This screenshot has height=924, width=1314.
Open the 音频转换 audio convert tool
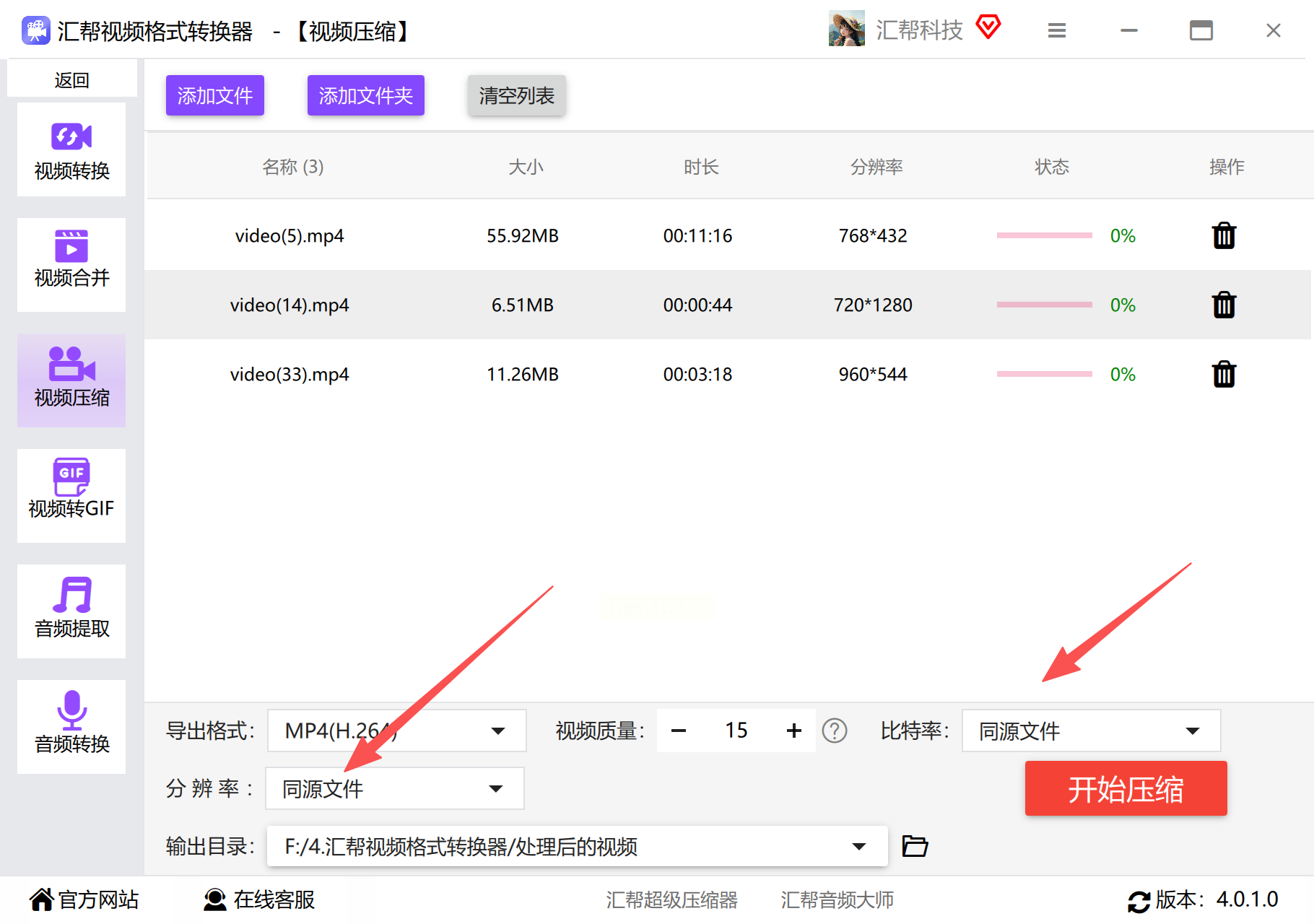tap(71, 727)
